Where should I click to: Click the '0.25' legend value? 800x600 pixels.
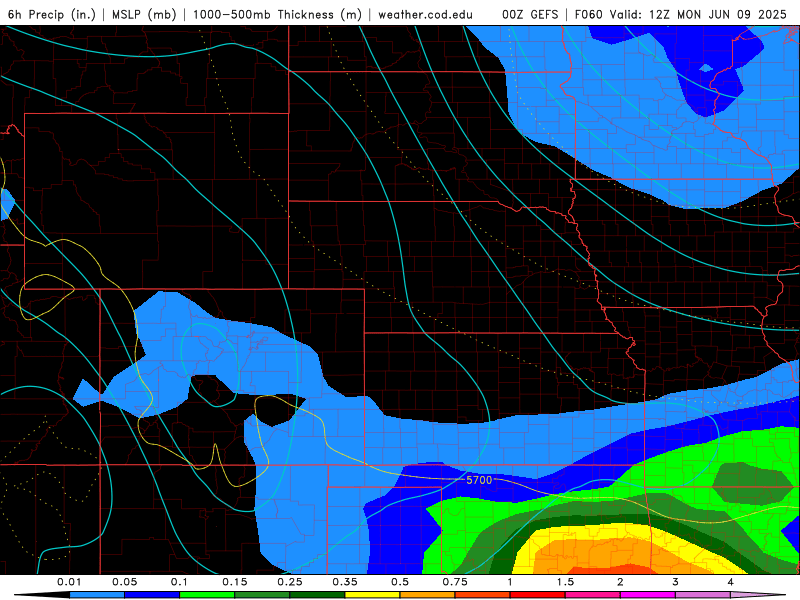(290, 582)
